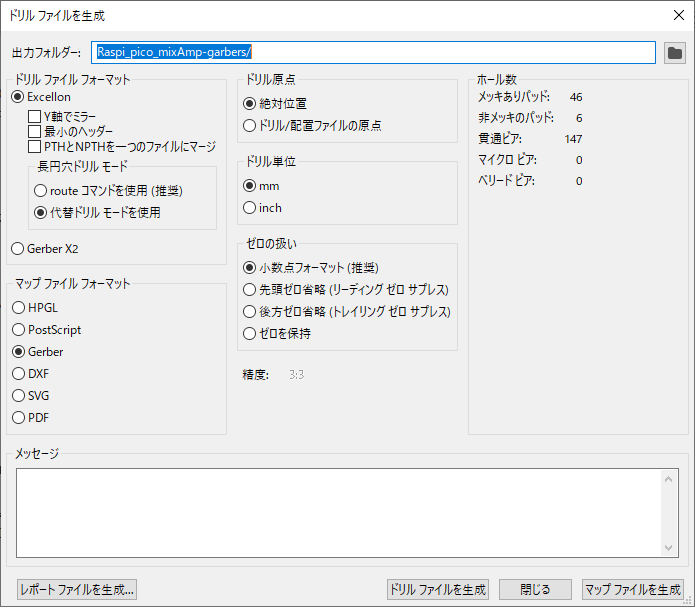The width and height of the screenshot is (695, 607).
Task: Click the メッキありパッド count 46
Action: coord(576,97)
